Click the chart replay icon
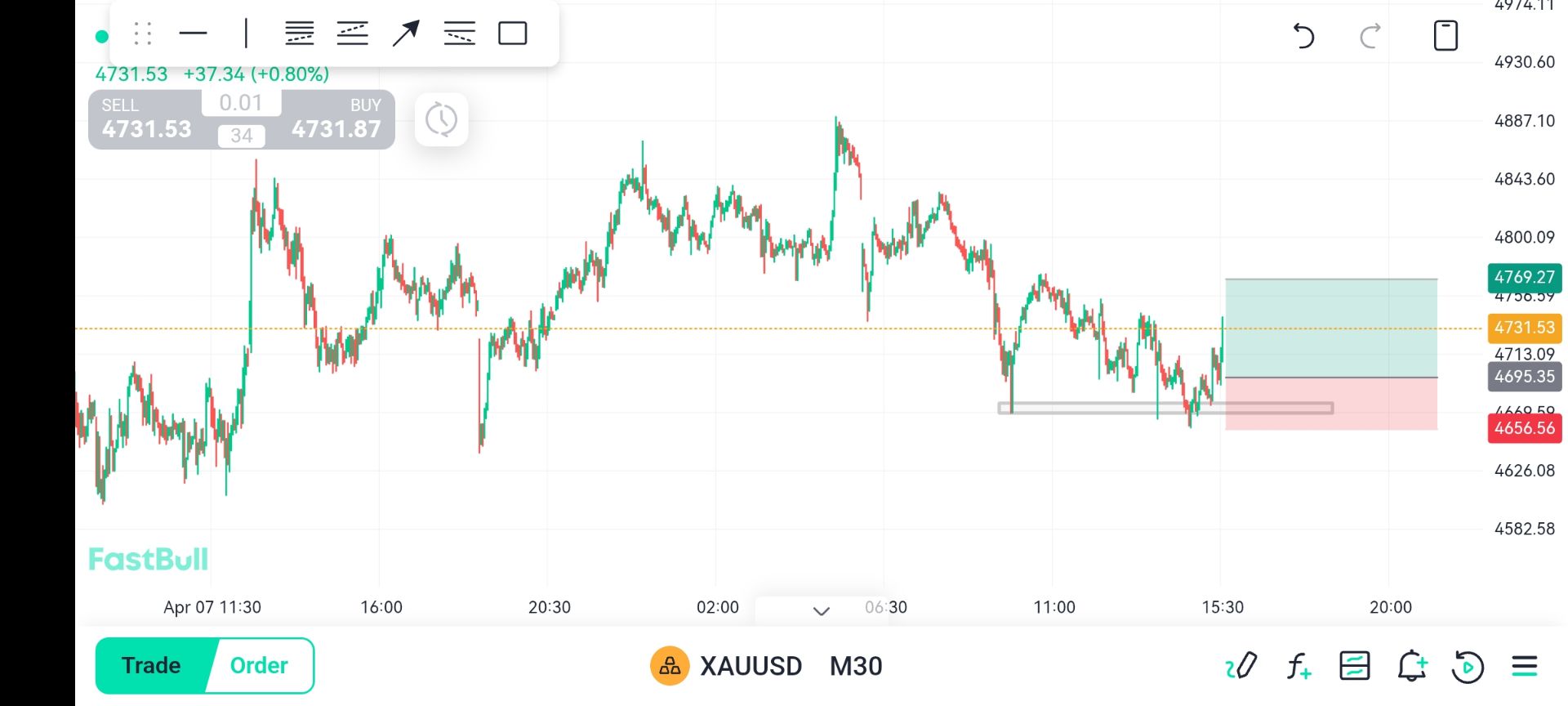Viewport: 1568px width, 706px height. [1468, 667]
